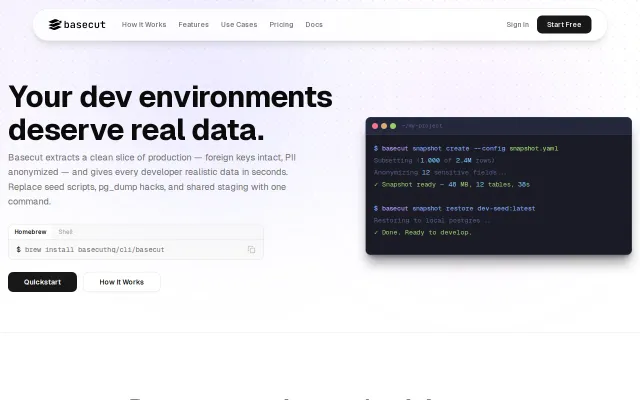Switch to the Shell install tab
The width and height of the screenshot is (640, 400).
[65, 232]
